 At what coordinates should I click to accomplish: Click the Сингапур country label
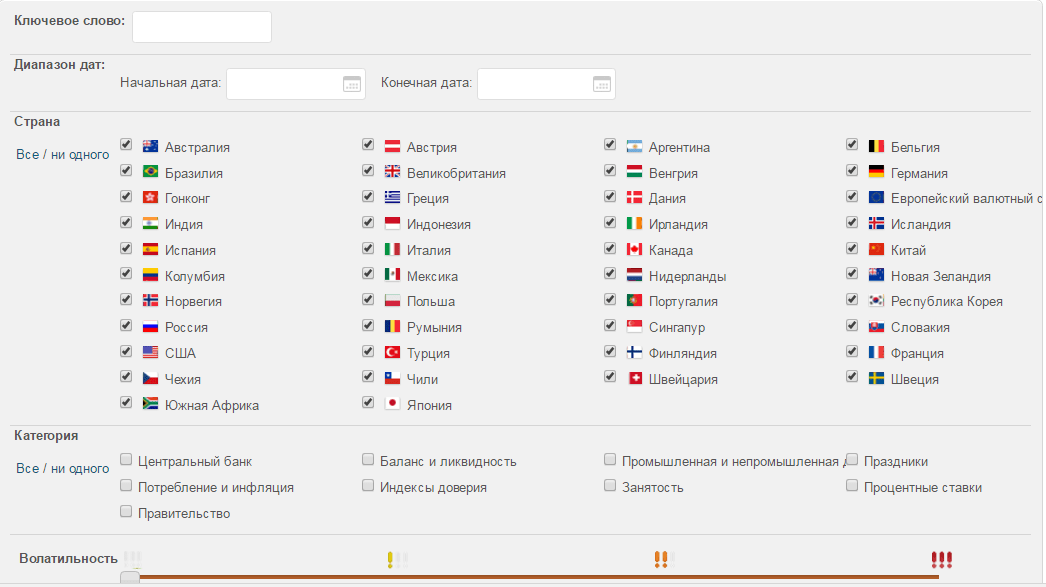[x=677, y=328]
